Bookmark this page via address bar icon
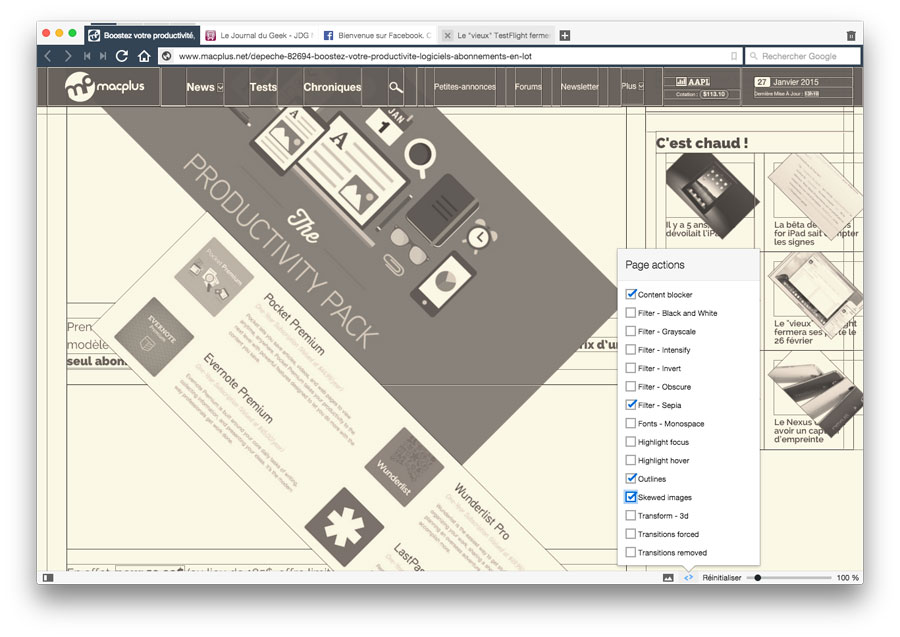 pyautogui.click(x=734, y=56)
